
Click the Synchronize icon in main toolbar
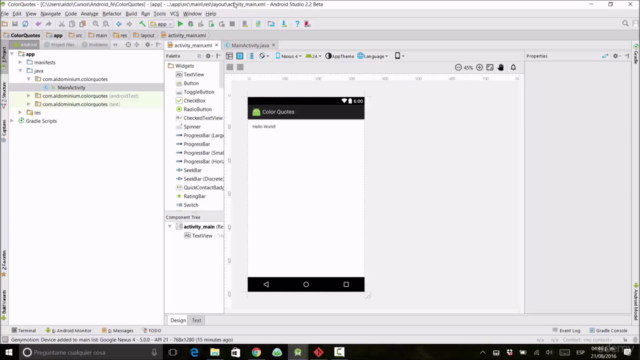coord(25,24)
